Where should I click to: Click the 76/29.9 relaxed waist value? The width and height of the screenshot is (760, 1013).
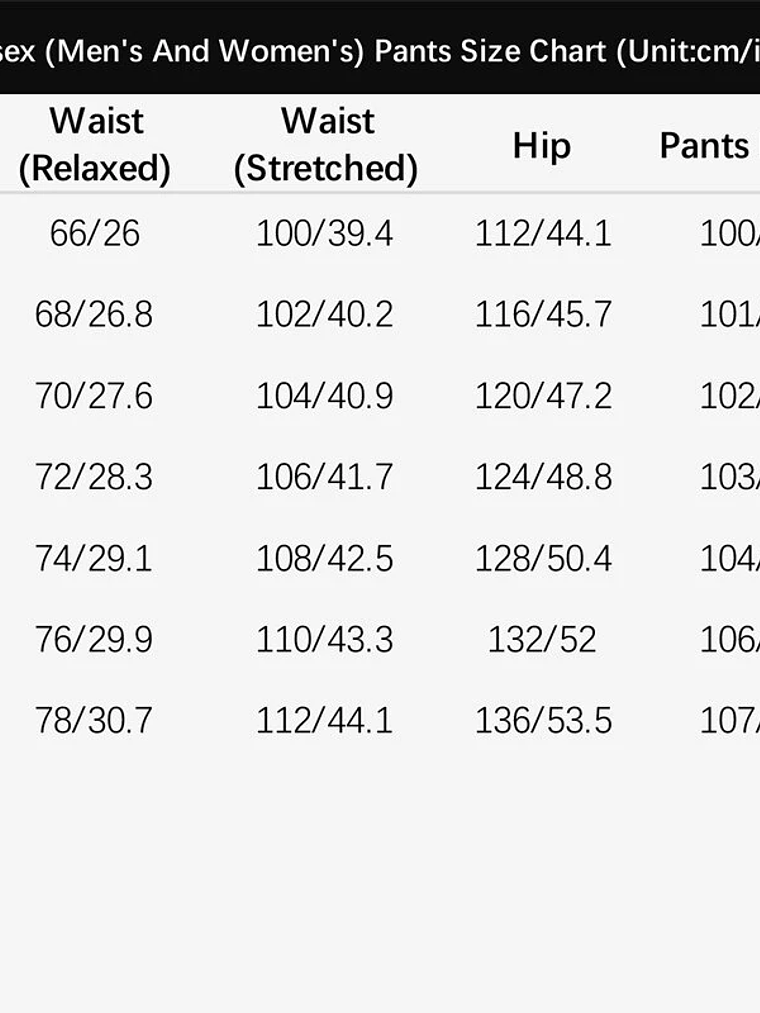point(94,639)
